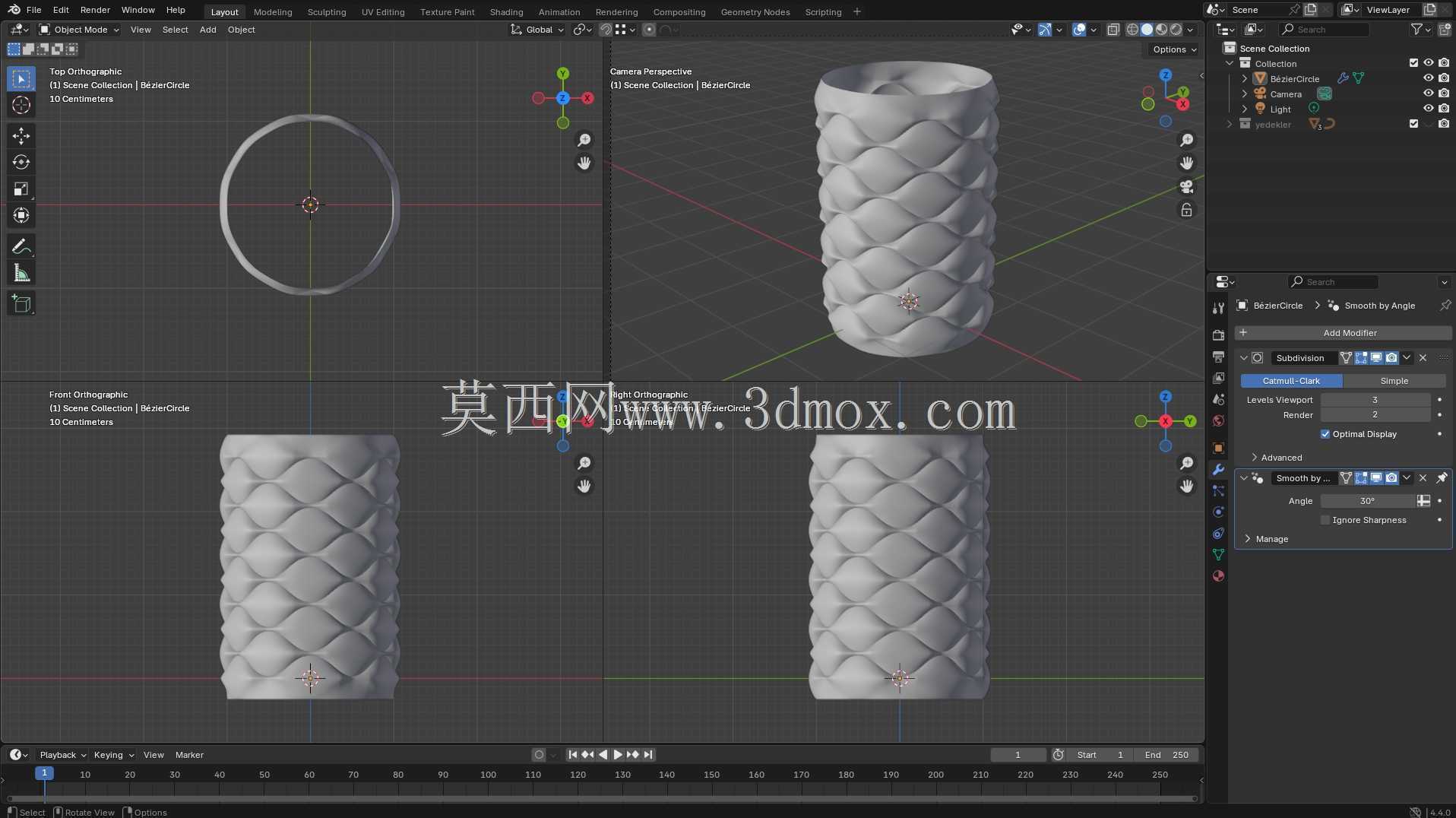
Task: Activate the Transform tool
Action: coord(21,216)
